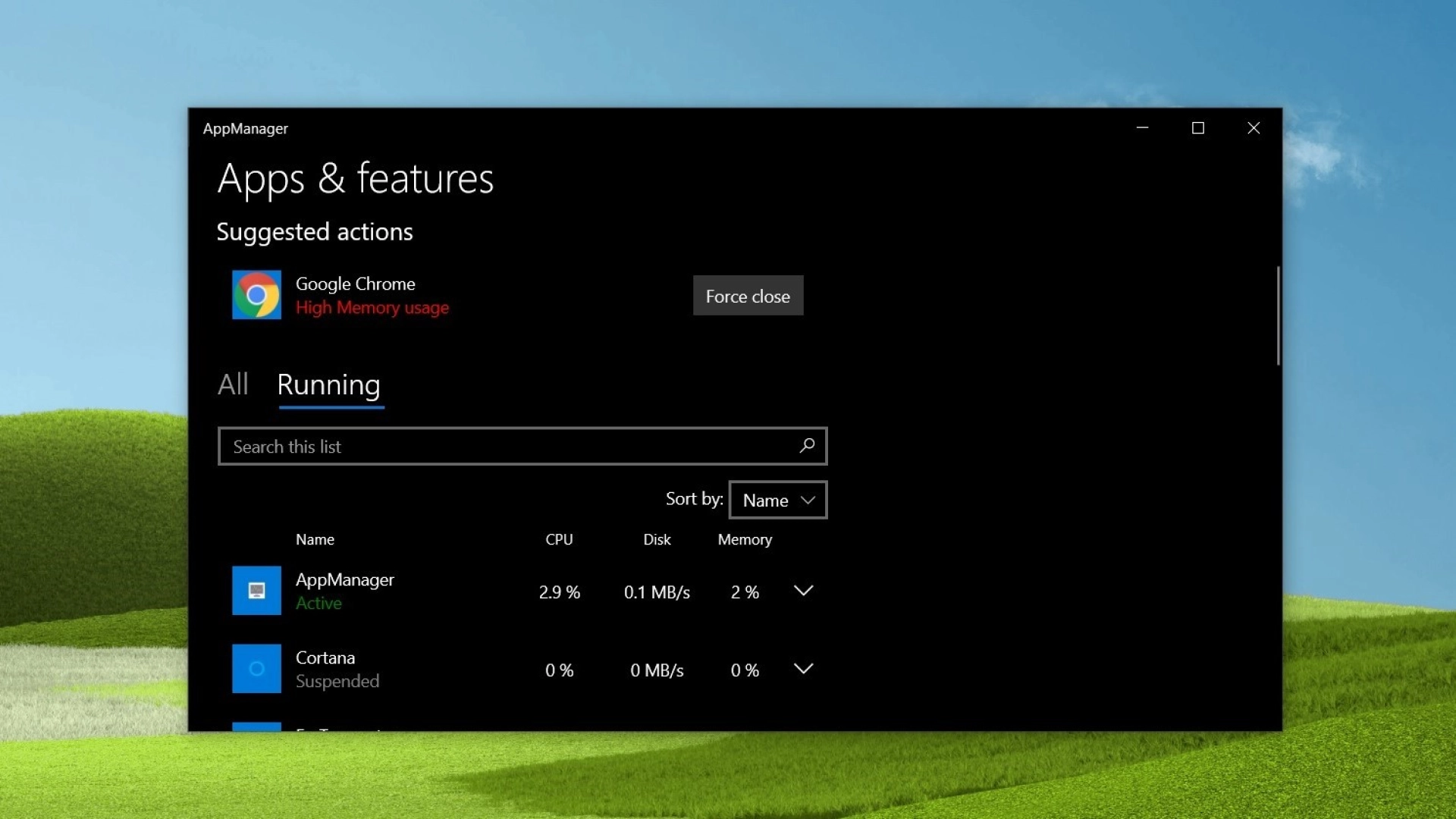The image size is (1456, 819).
Task: Click the Memory column header
Action: pyautogui.click(x=745, y=539)
